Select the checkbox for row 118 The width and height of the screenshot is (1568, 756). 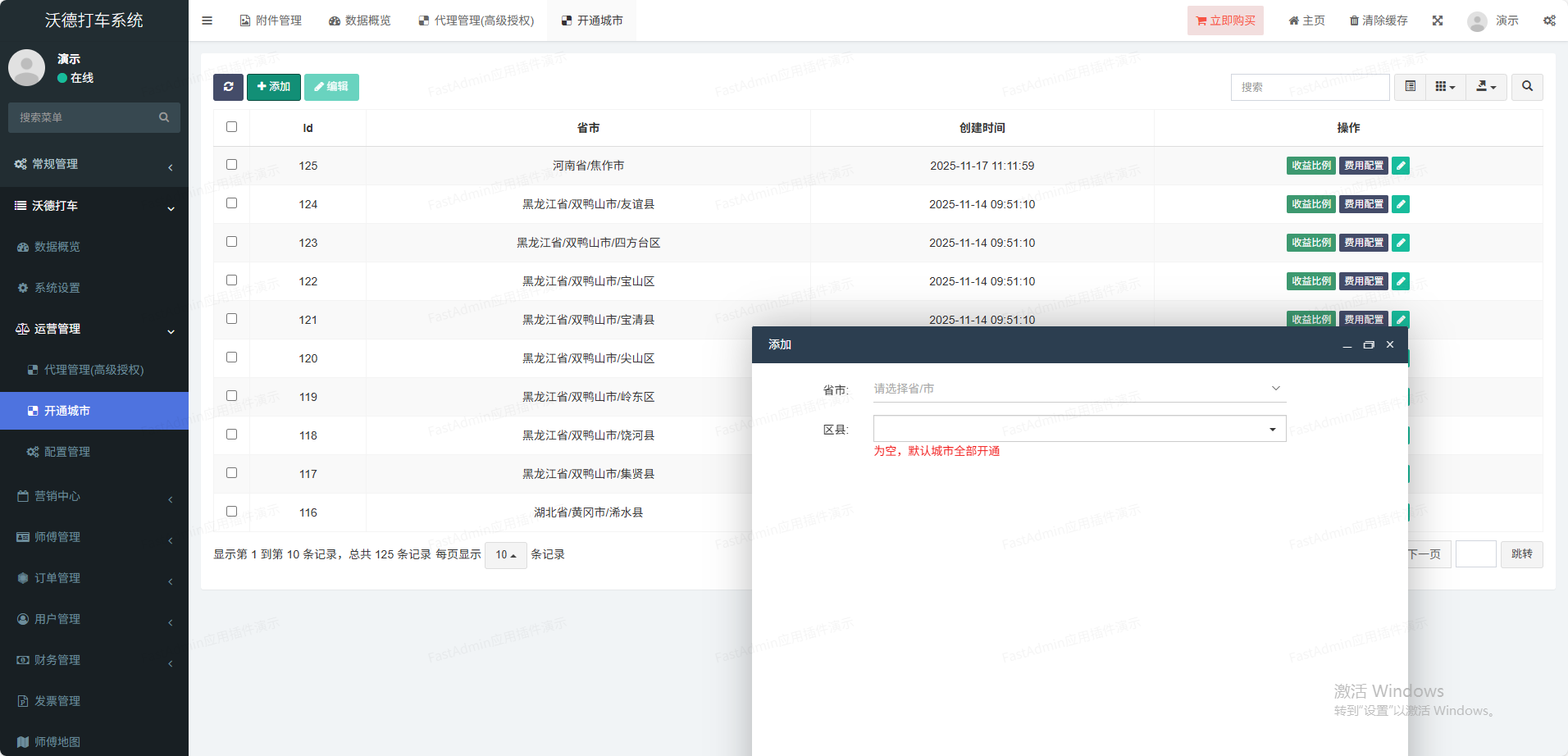231,435
